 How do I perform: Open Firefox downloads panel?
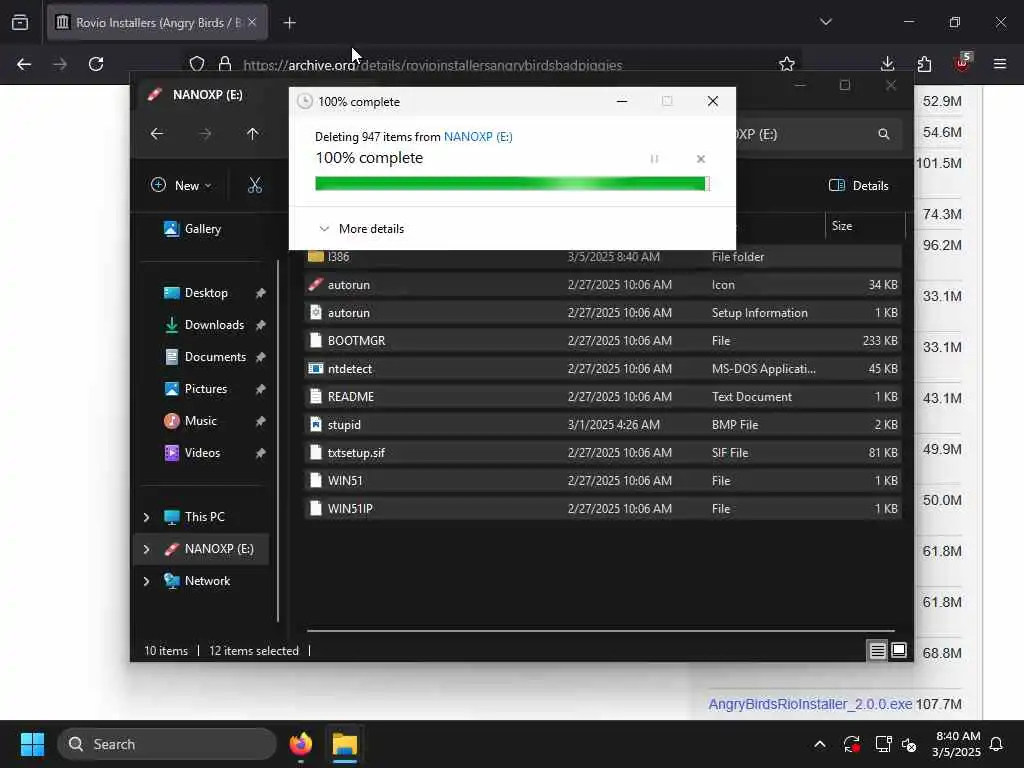pyautogui.click(x=888, y=64)
